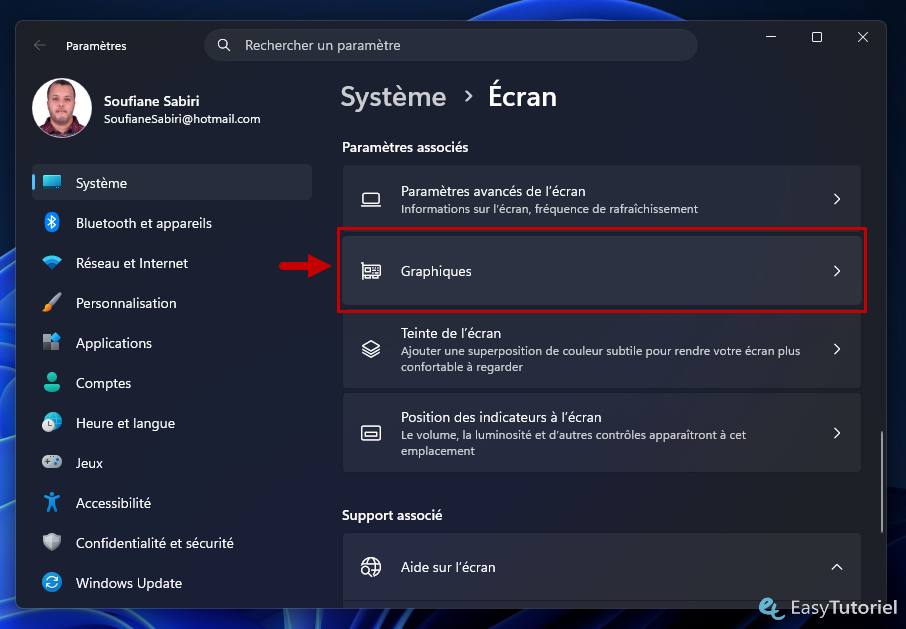Image resolution: width=906 pixels, height=629 pixels.
Task: Click the Windows Update refresh icon
Action: pyautogui.click(x=52, y=582)
